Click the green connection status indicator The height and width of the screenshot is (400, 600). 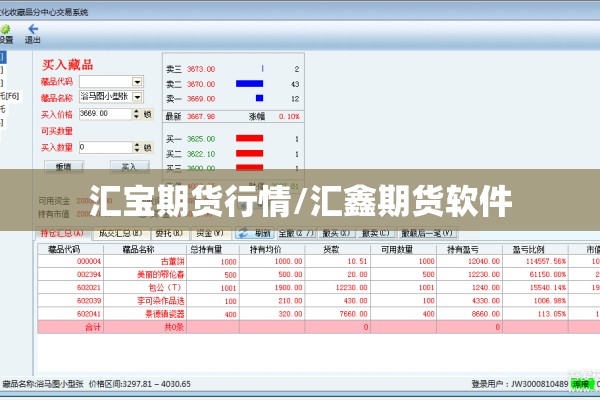pos(582,384)
